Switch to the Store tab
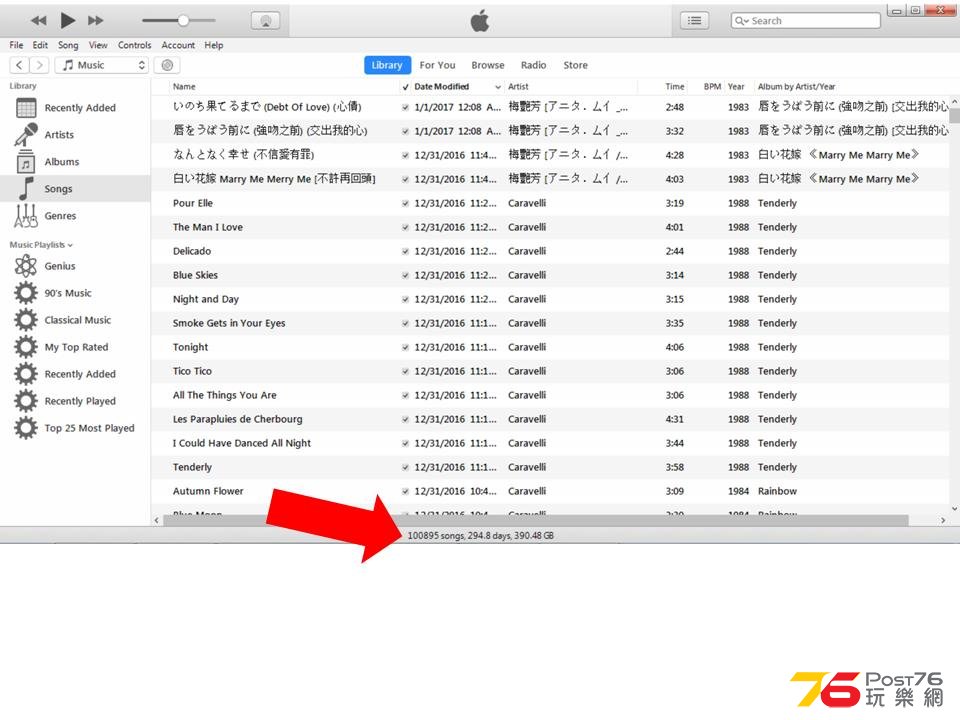Image resolution: width=960 pixels, height=720 pixels. click(x=576, y=65)
